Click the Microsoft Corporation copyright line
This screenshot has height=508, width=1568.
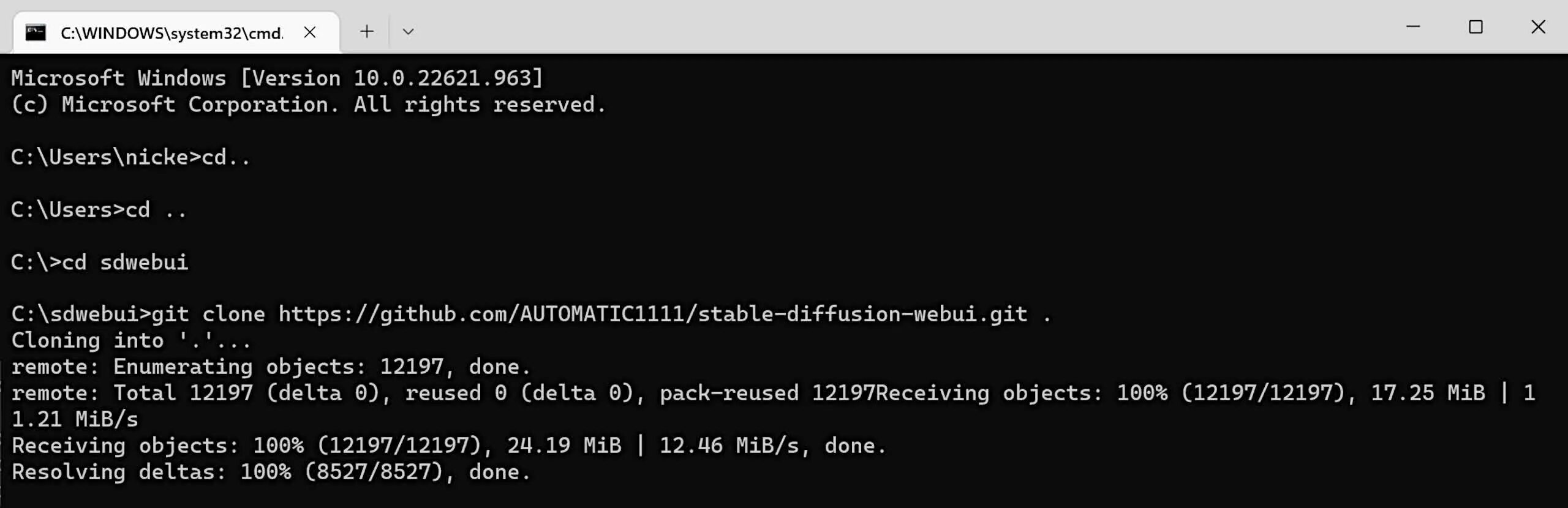pos(309,105)
